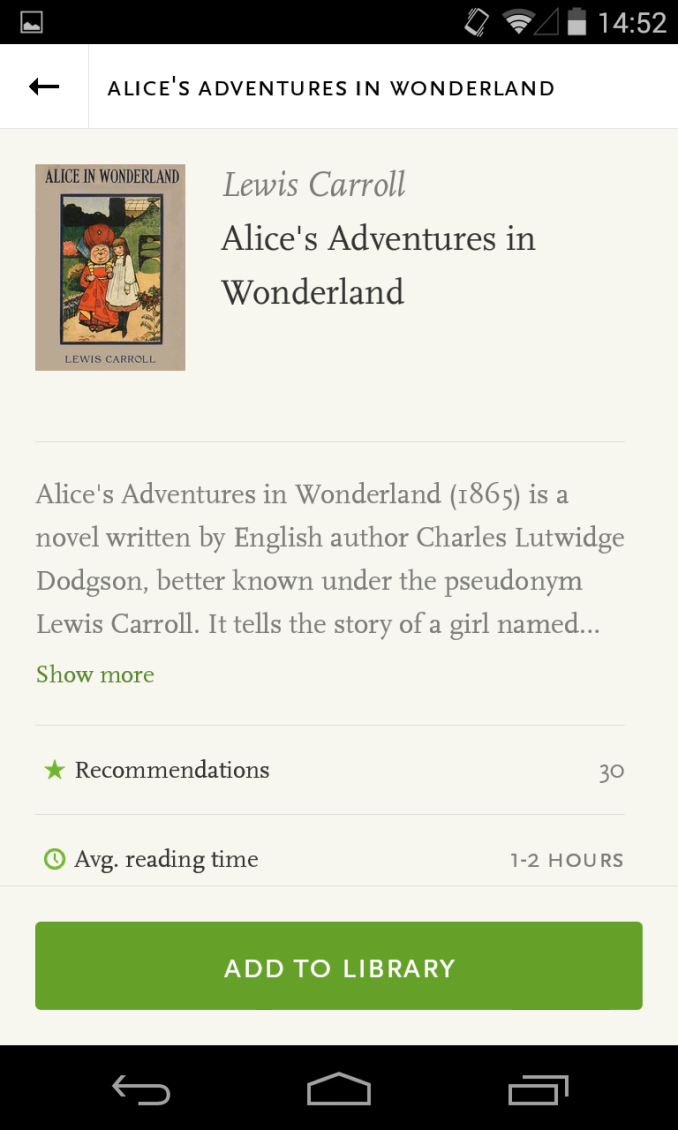Tap the Wi-Fi status icon

point(518,22)
